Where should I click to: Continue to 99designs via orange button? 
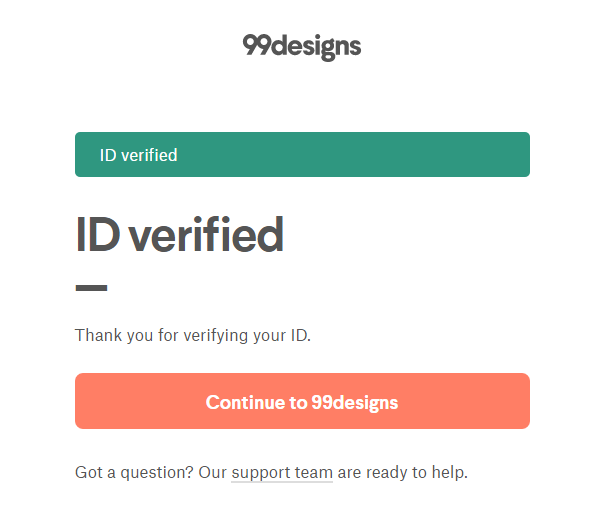coord(302,401)
